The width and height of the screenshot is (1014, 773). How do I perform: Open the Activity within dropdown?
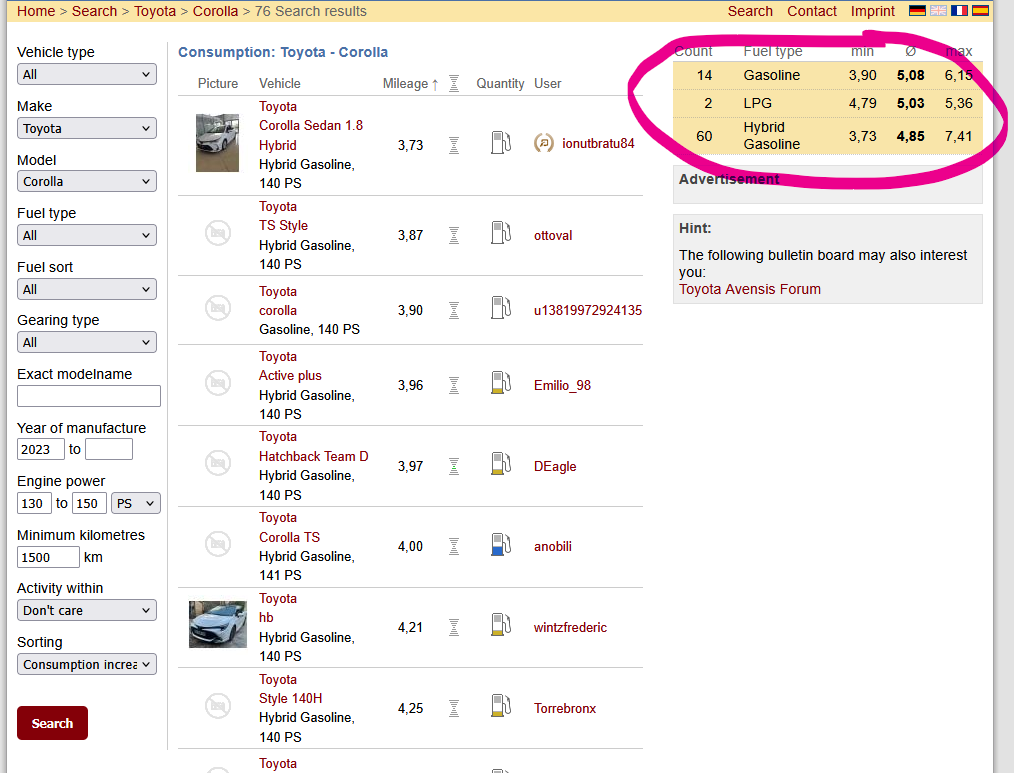pos(87,610)
